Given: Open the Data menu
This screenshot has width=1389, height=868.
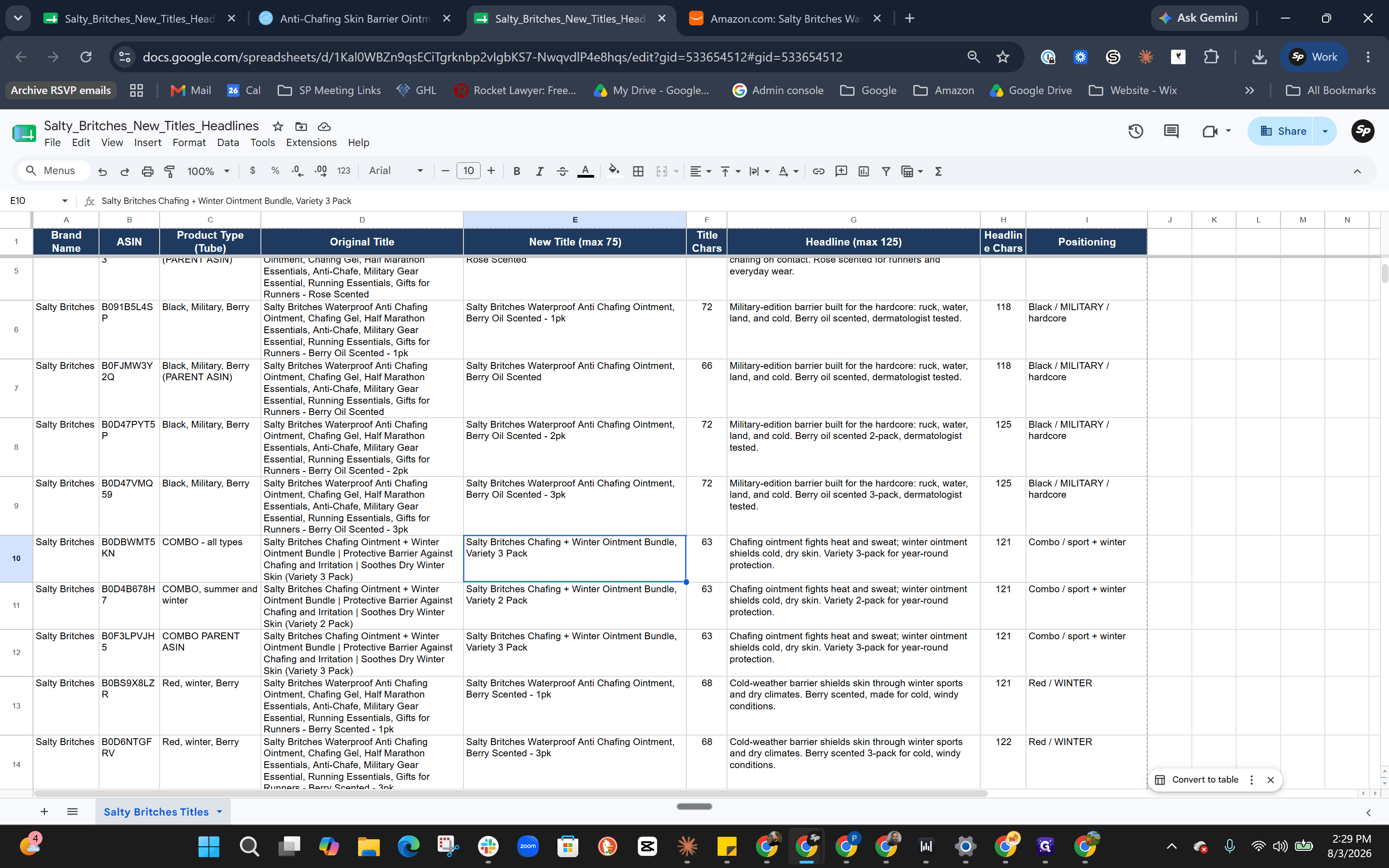Looking at the screenshot, I should point(228,142).
